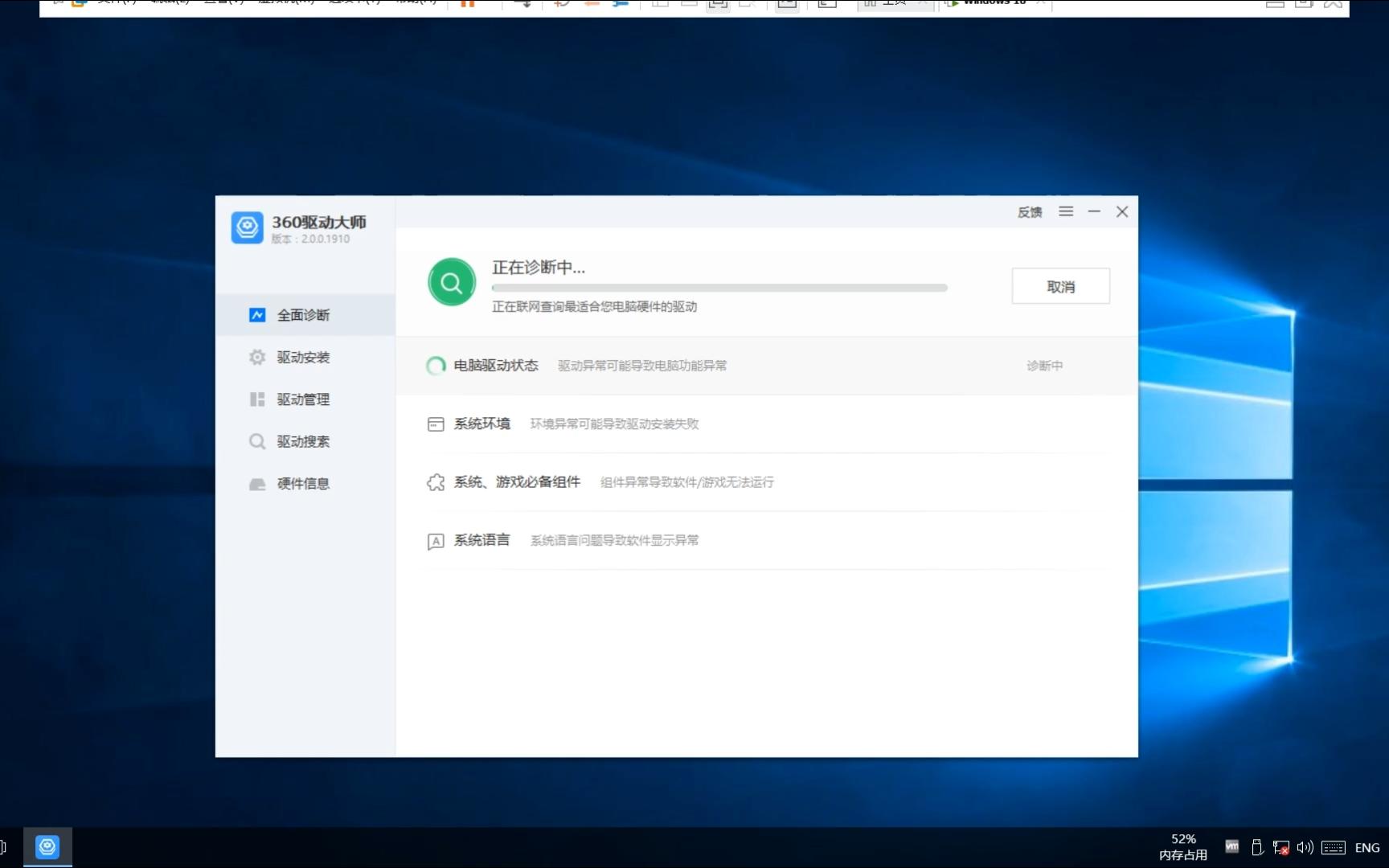
Task: Click 驱动异常可能导致电脑功能异常 description
Action: tap(642, 366)
